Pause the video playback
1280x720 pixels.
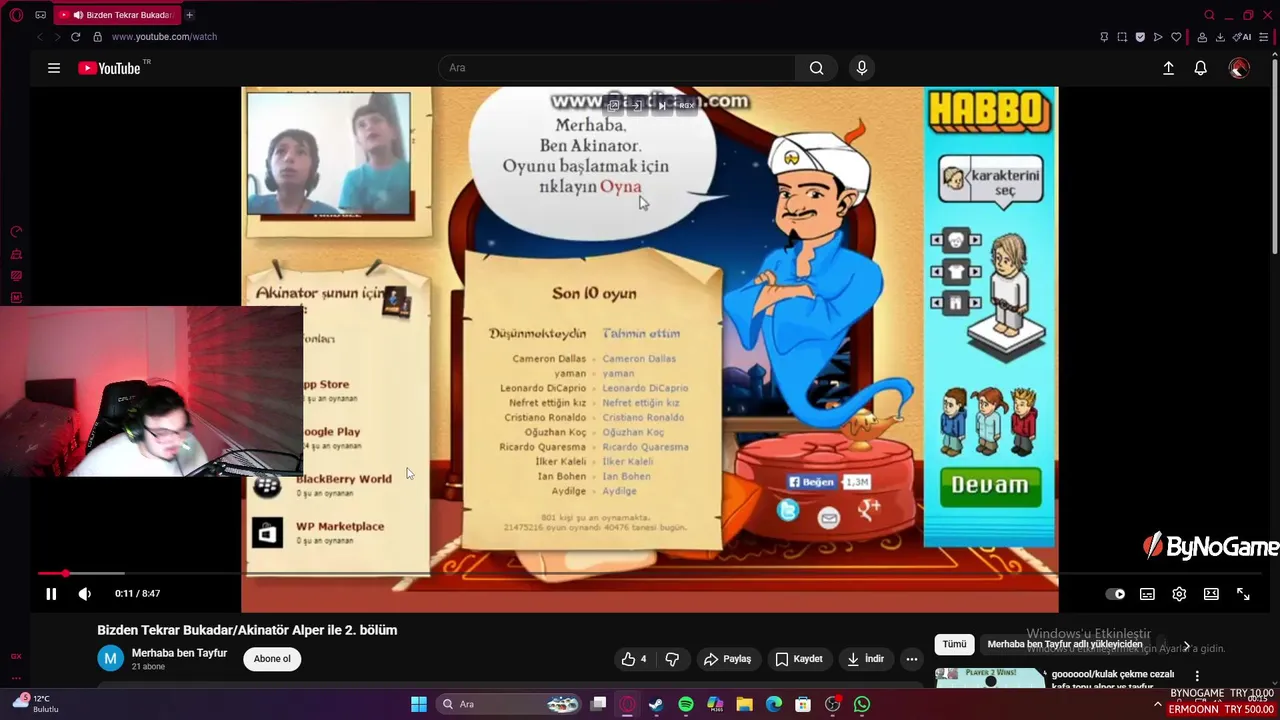(51, 594)
